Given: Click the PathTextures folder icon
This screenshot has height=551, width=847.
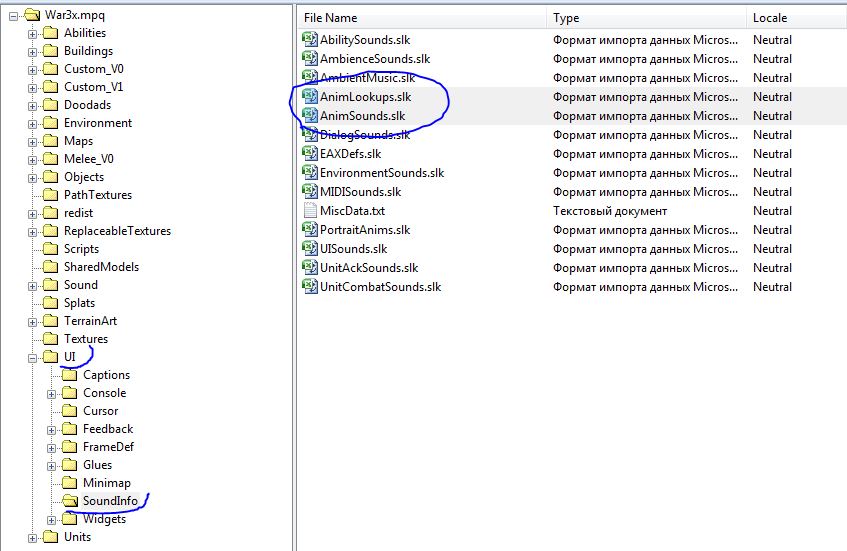Looking at the screenshot, I should [x=50, y=194].
